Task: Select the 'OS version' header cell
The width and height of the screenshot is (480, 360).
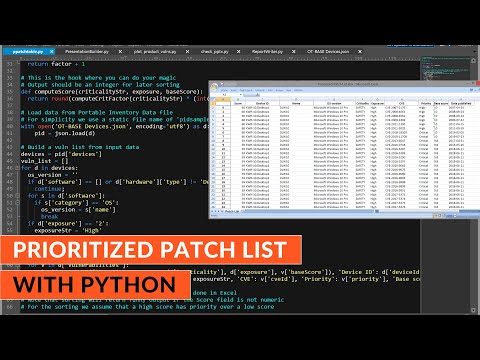Action: tap(334, 104)
